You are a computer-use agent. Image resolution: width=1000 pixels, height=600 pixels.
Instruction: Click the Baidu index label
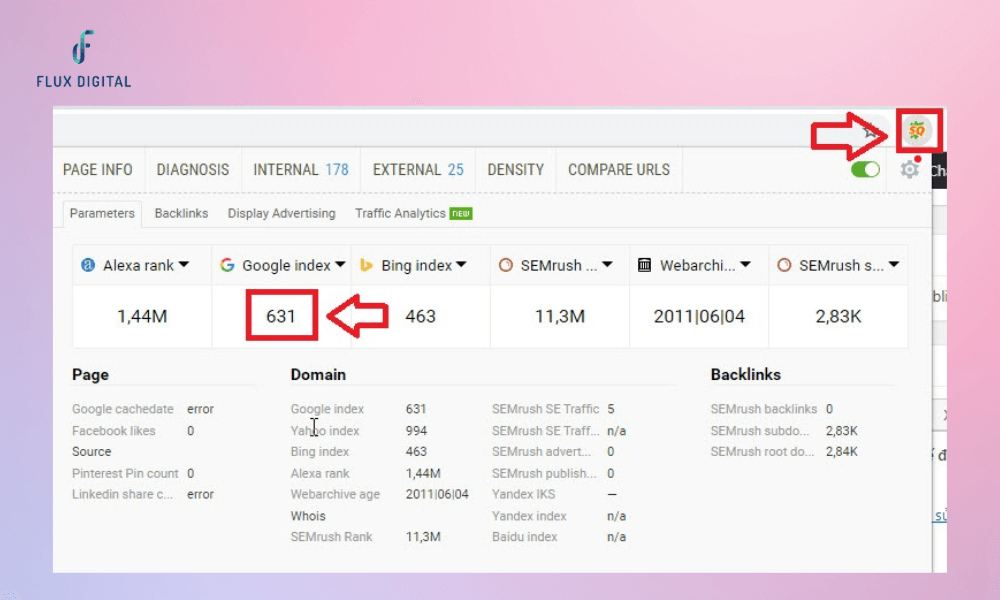coord(524,537)
